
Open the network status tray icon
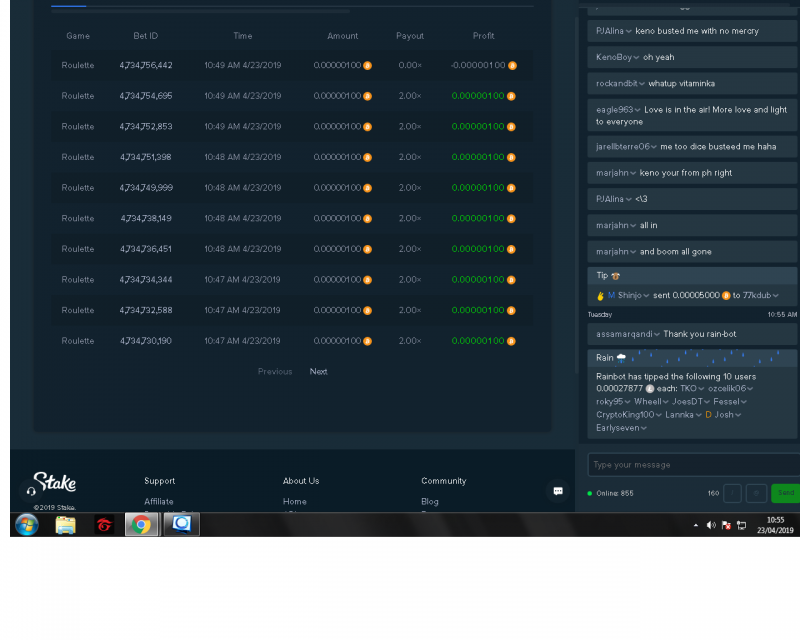(x=741, y=525)
